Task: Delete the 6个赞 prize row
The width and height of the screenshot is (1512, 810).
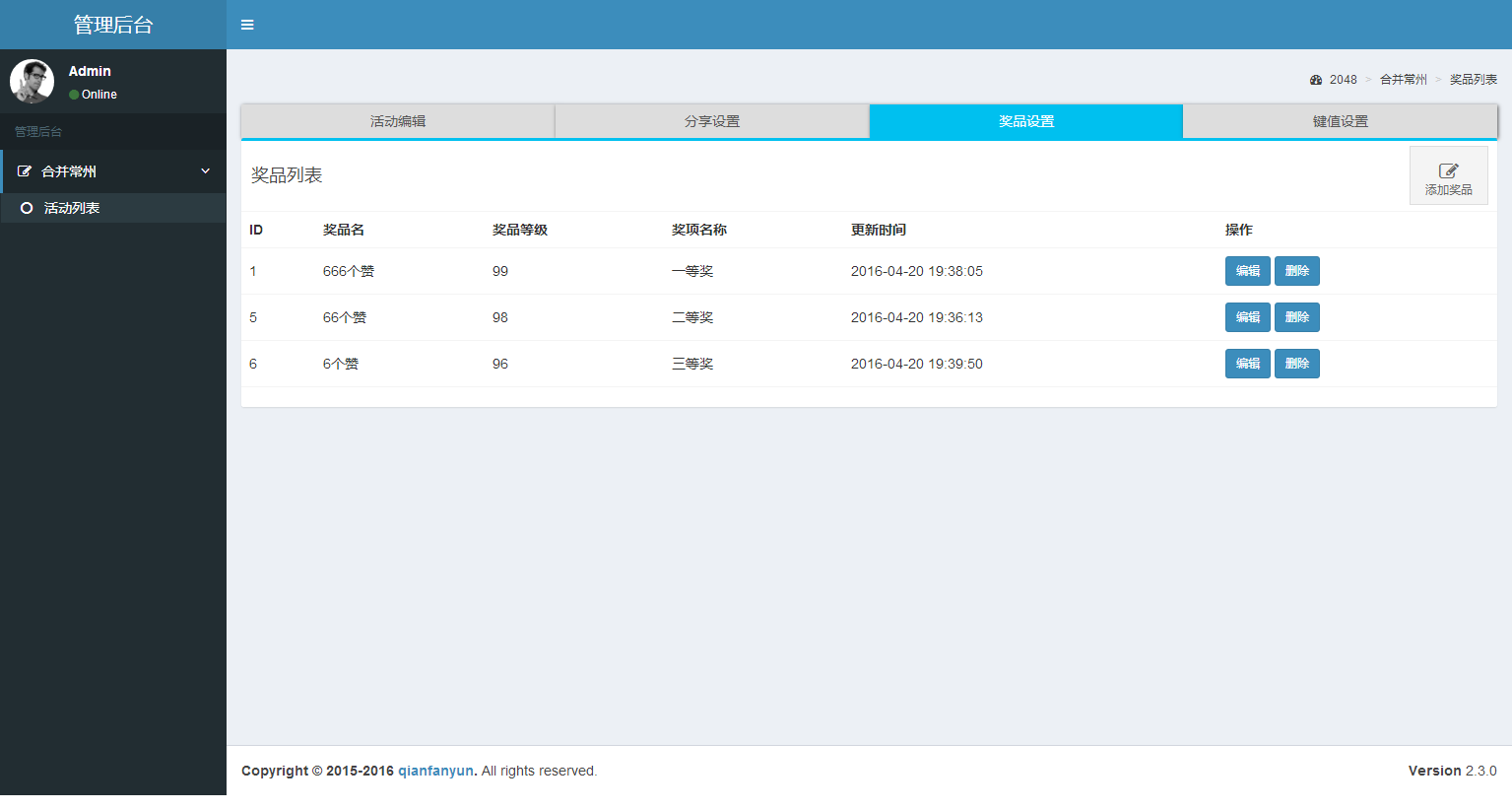Action: pos(1296,364)
